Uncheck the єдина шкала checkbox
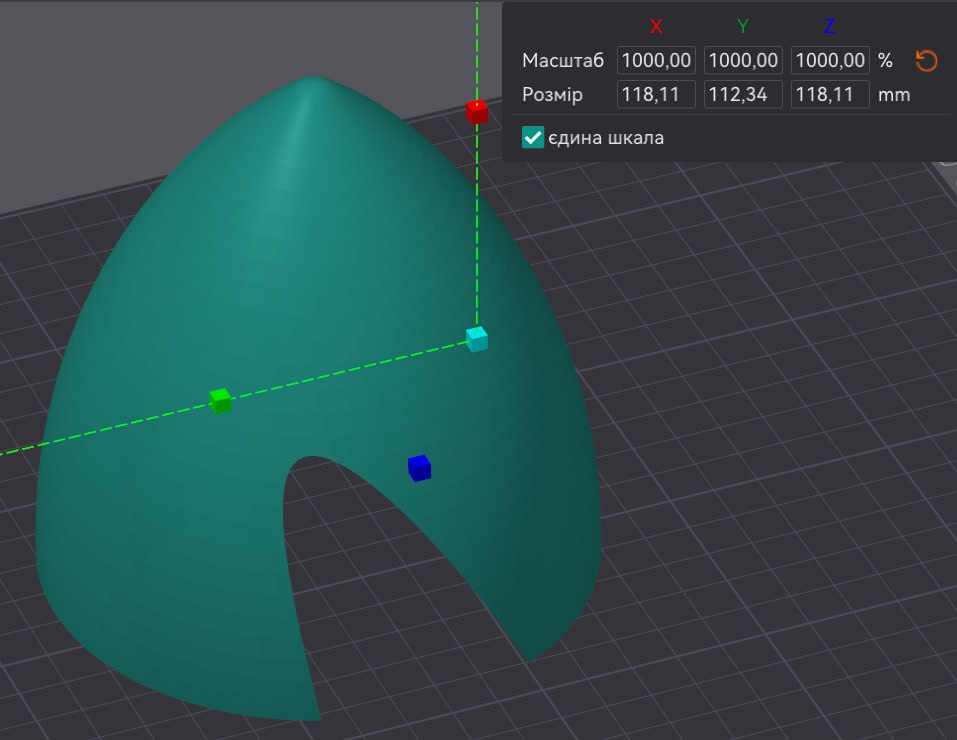This screenshot has width=957, height=740. point(533,138)
